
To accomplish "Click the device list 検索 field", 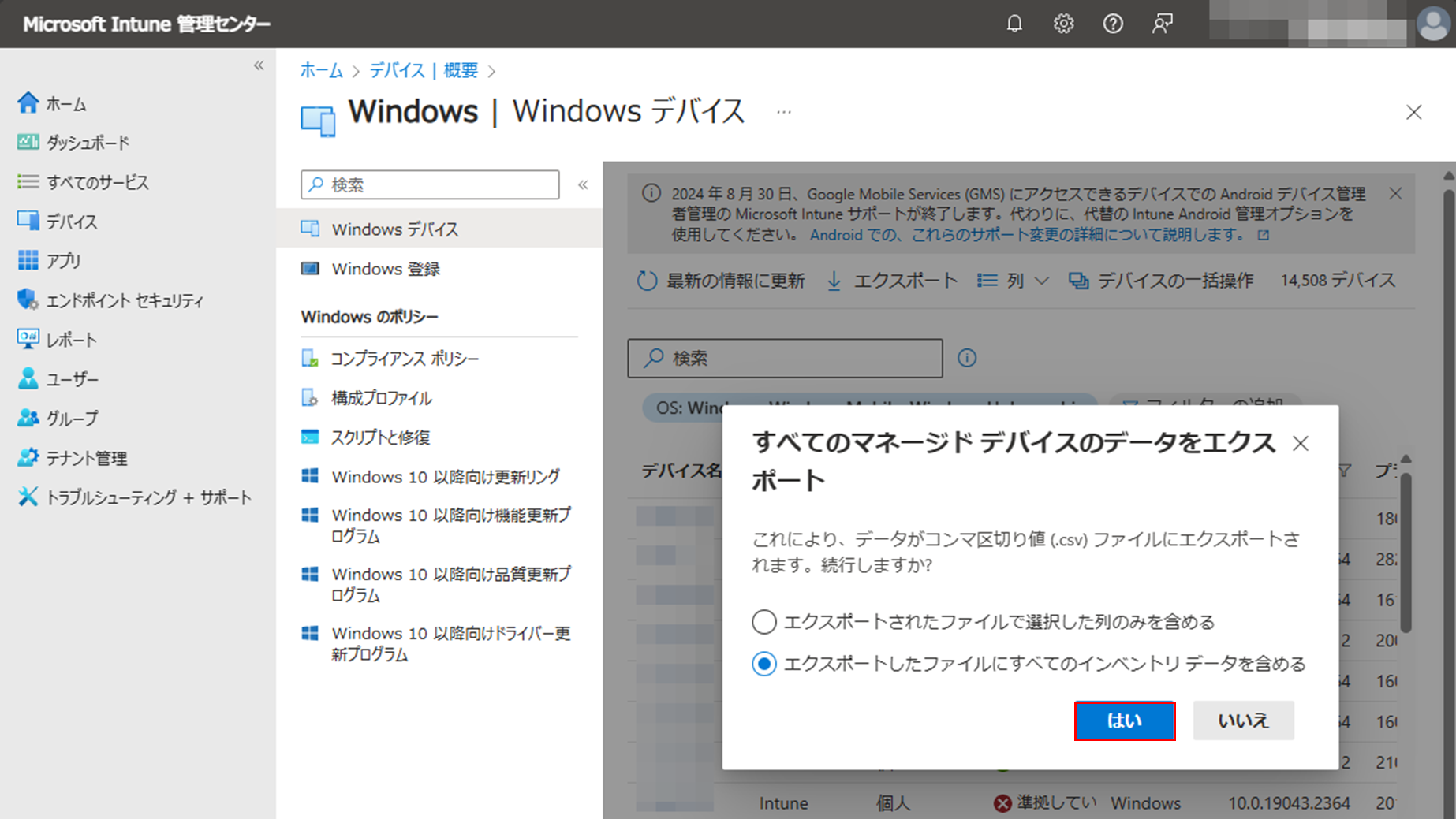I will coord(785,358).
